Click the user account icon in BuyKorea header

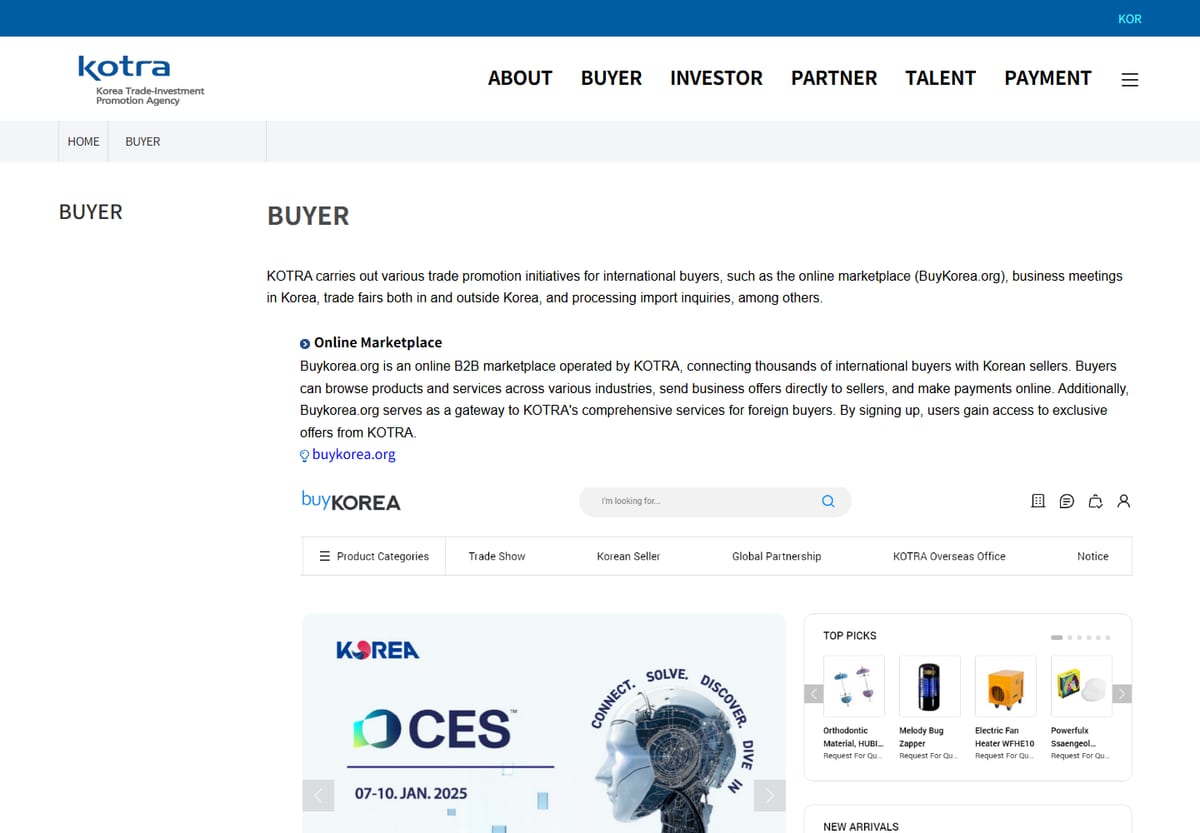(1124, 501)
